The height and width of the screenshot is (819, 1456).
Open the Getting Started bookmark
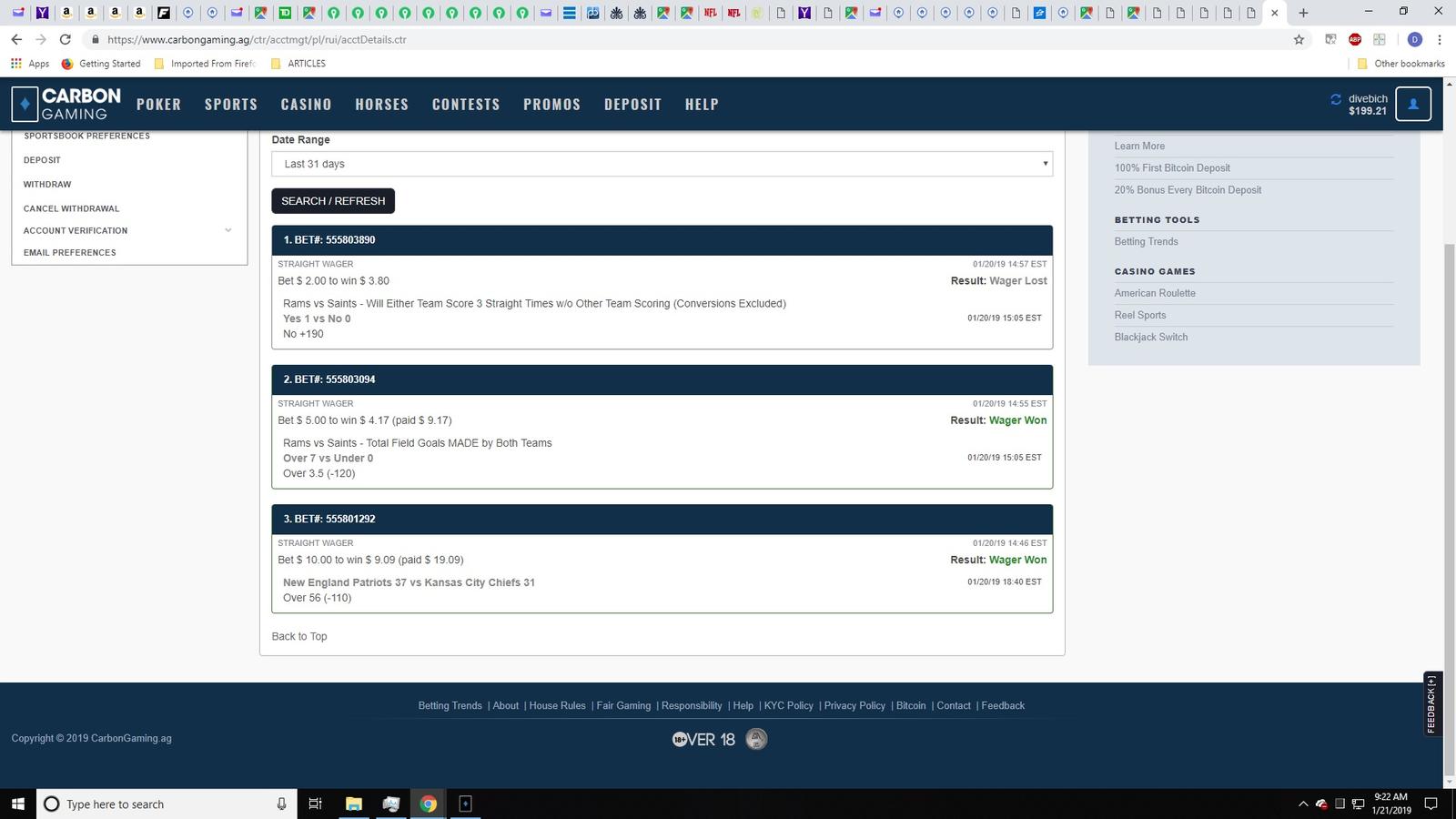coord(101,64)
